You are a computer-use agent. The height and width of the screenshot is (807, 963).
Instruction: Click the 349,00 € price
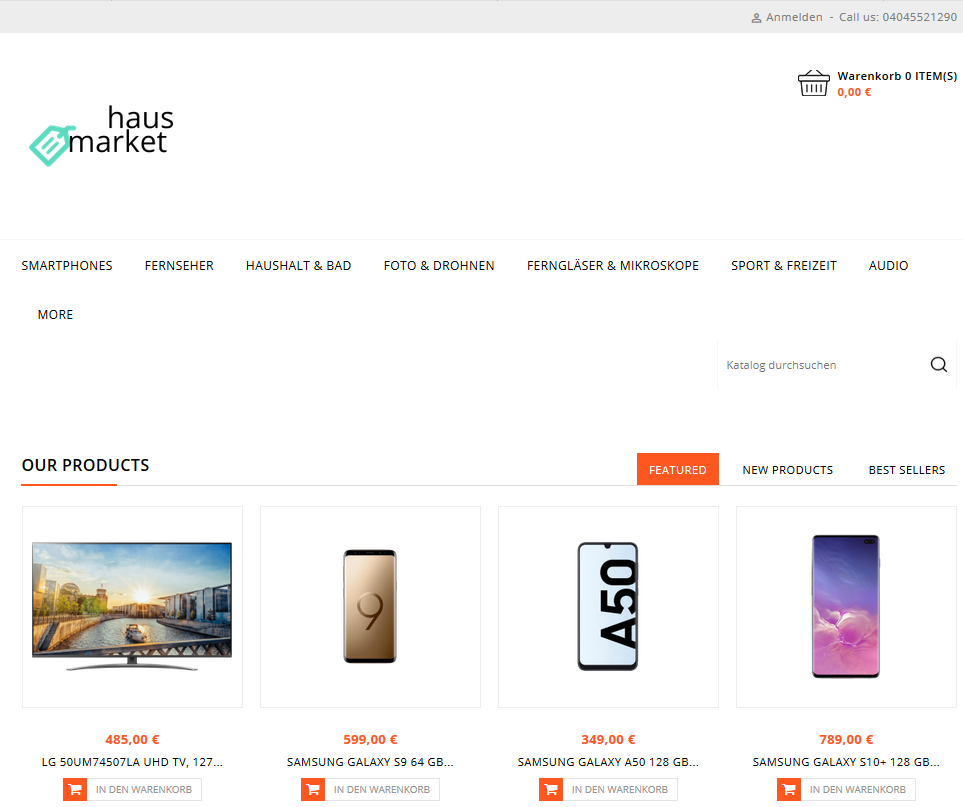(608, 739)
